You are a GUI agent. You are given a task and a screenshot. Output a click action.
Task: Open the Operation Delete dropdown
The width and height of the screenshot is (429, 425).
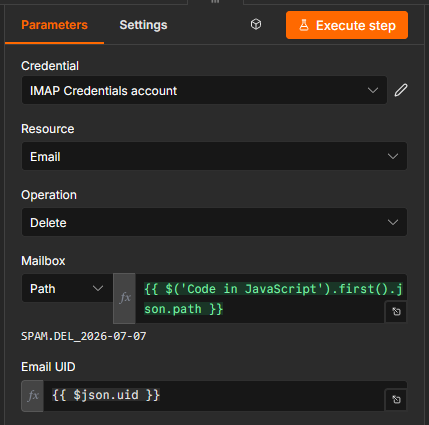[214, 222]
